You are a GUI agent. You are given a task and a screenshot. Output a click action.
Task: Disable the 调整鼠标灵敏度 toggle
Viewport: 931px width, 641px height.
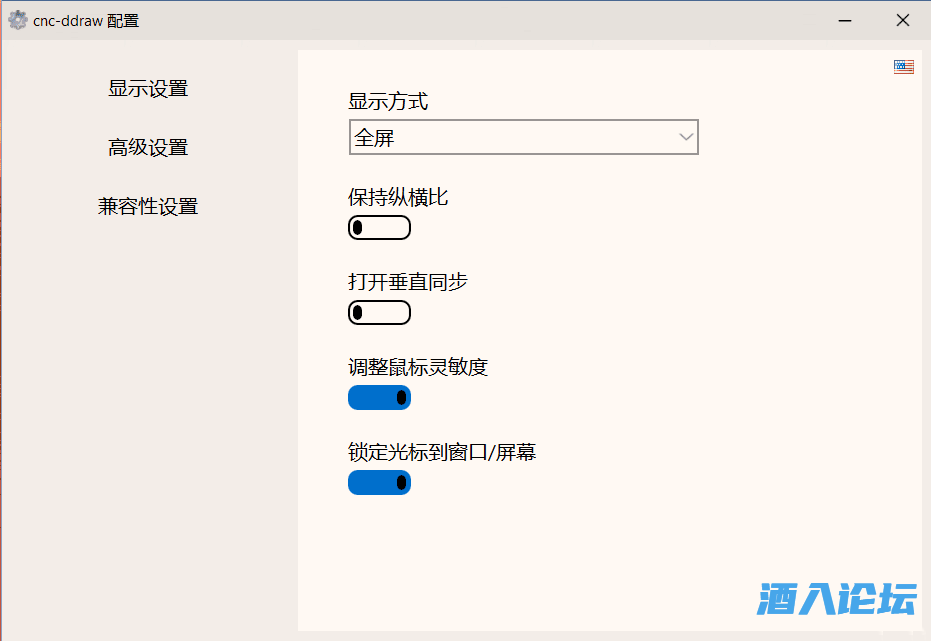379,398
